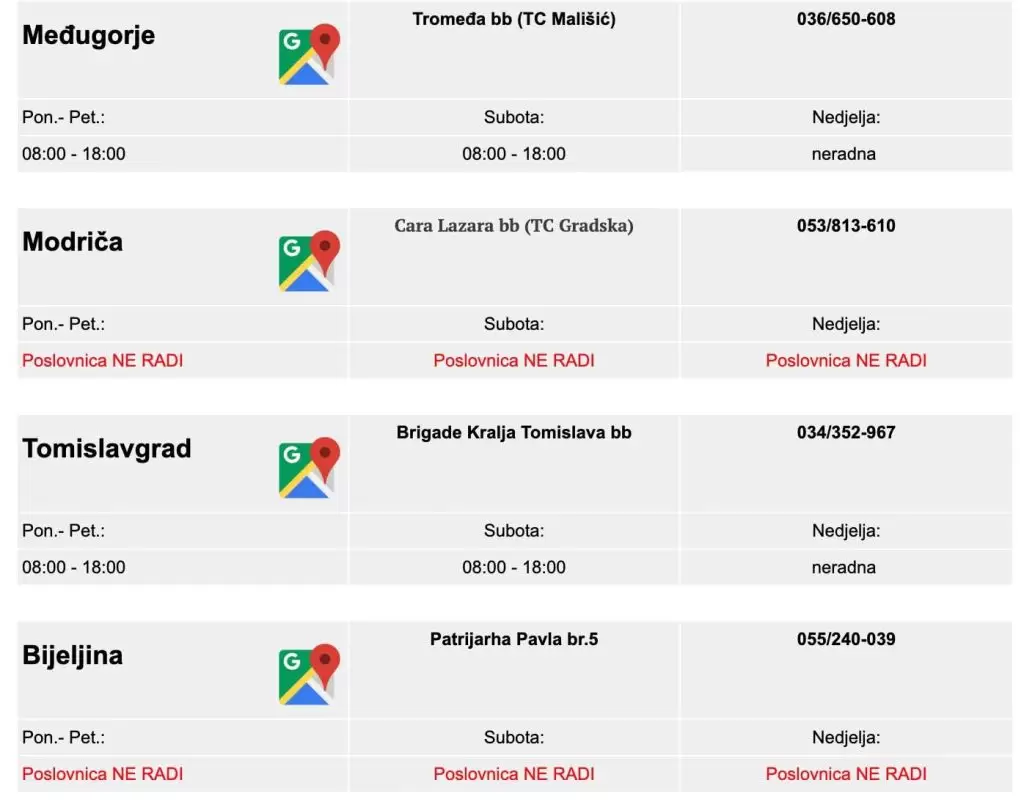Image resolution: width=1024 pixels, height=802 pixels.
Task: Click phone number 036/650-608
Action: 846,19
